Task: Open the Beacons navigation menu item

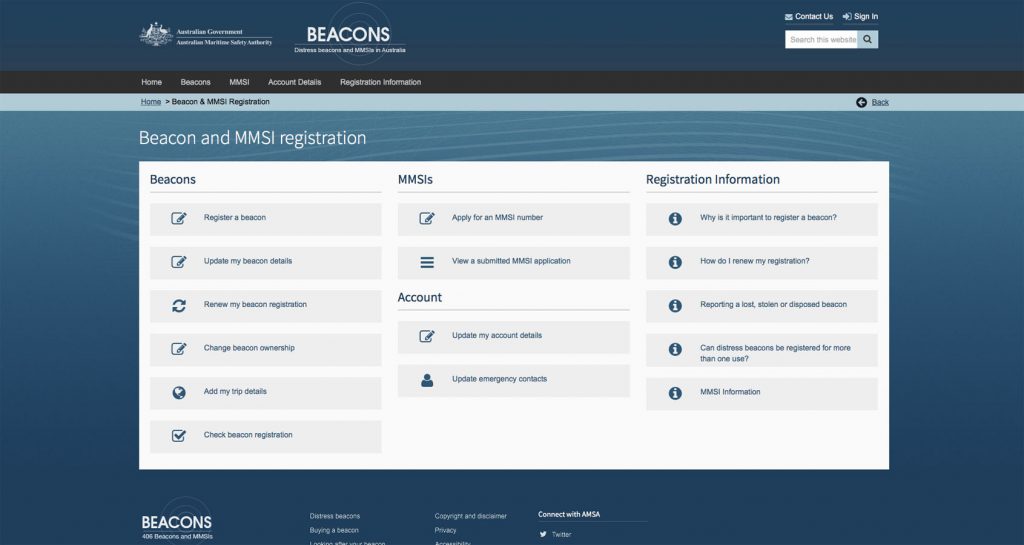Action: (x=195, y=82)
